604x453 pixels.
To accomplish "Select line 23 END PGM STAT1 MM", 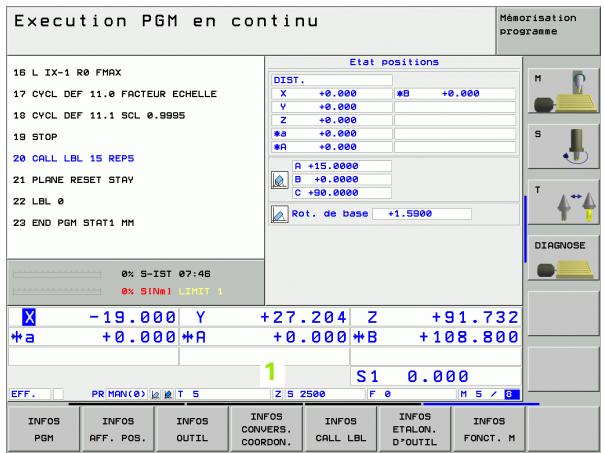I will pyautogui.click(x=74, y=223).
